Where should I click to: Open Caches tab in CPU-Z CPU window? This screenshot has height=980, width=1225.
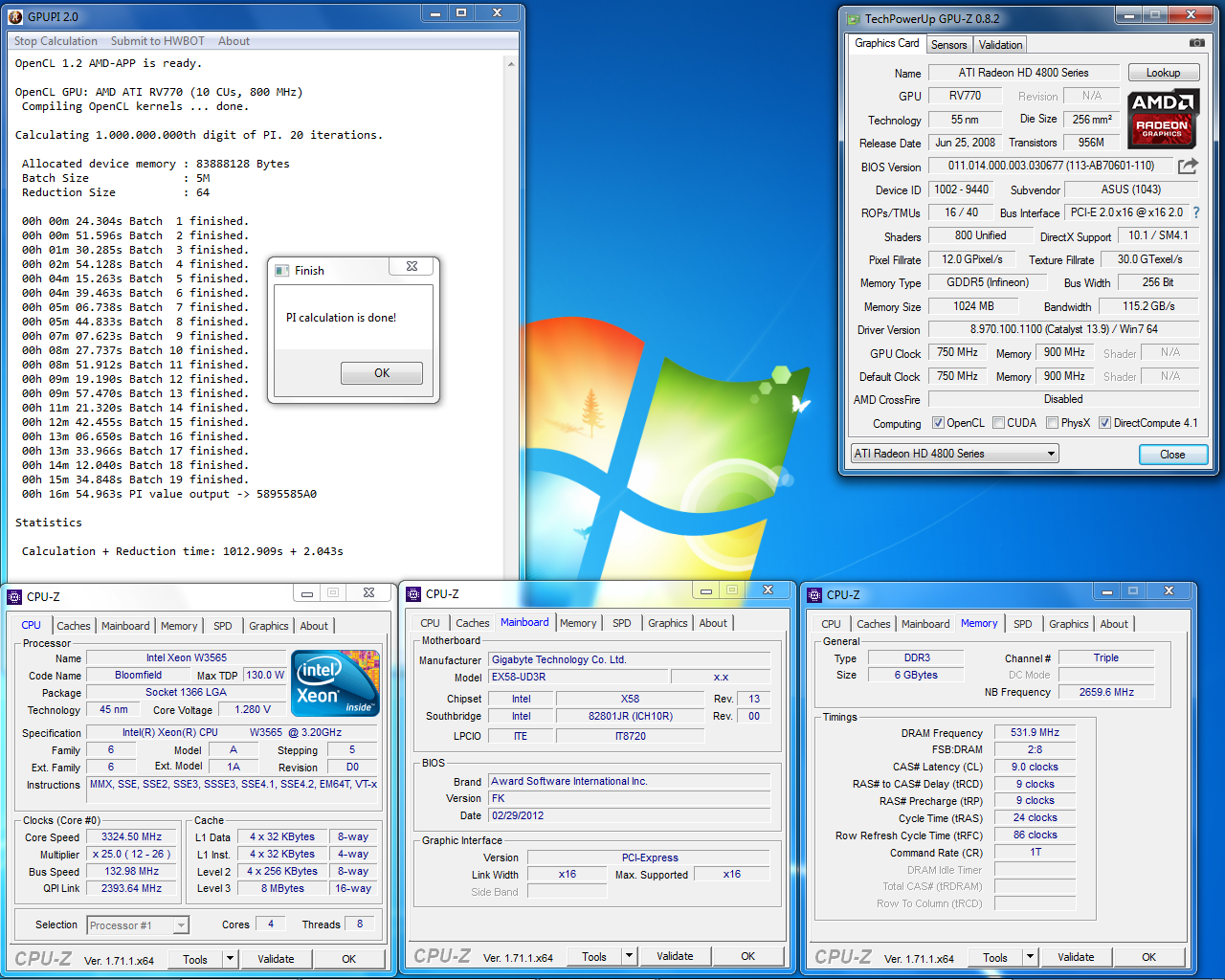pyautogui.click(x=74, y=626)
